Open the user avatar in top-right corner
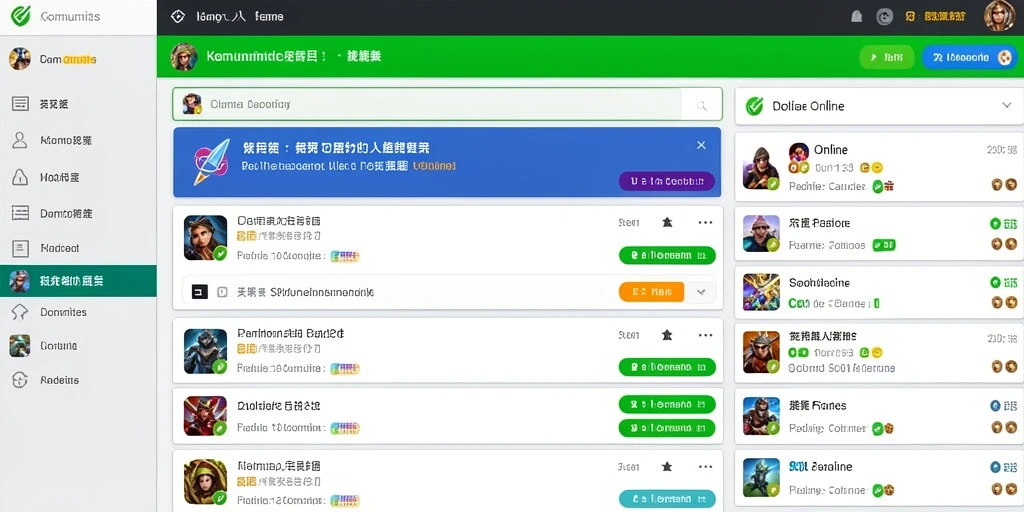Screen dimensions: 1024x512 pos(999,16)
